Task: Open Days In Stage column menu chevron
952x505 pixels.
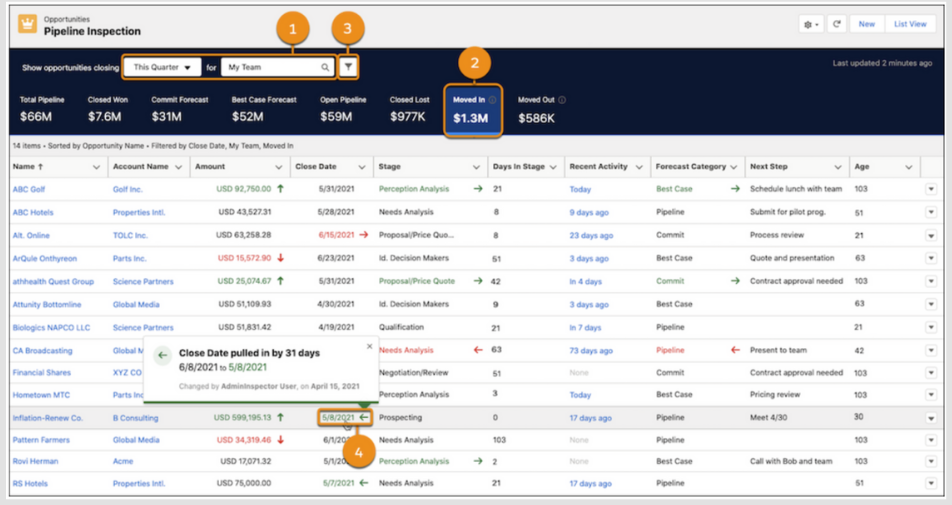Action: (x=553, y=167)
